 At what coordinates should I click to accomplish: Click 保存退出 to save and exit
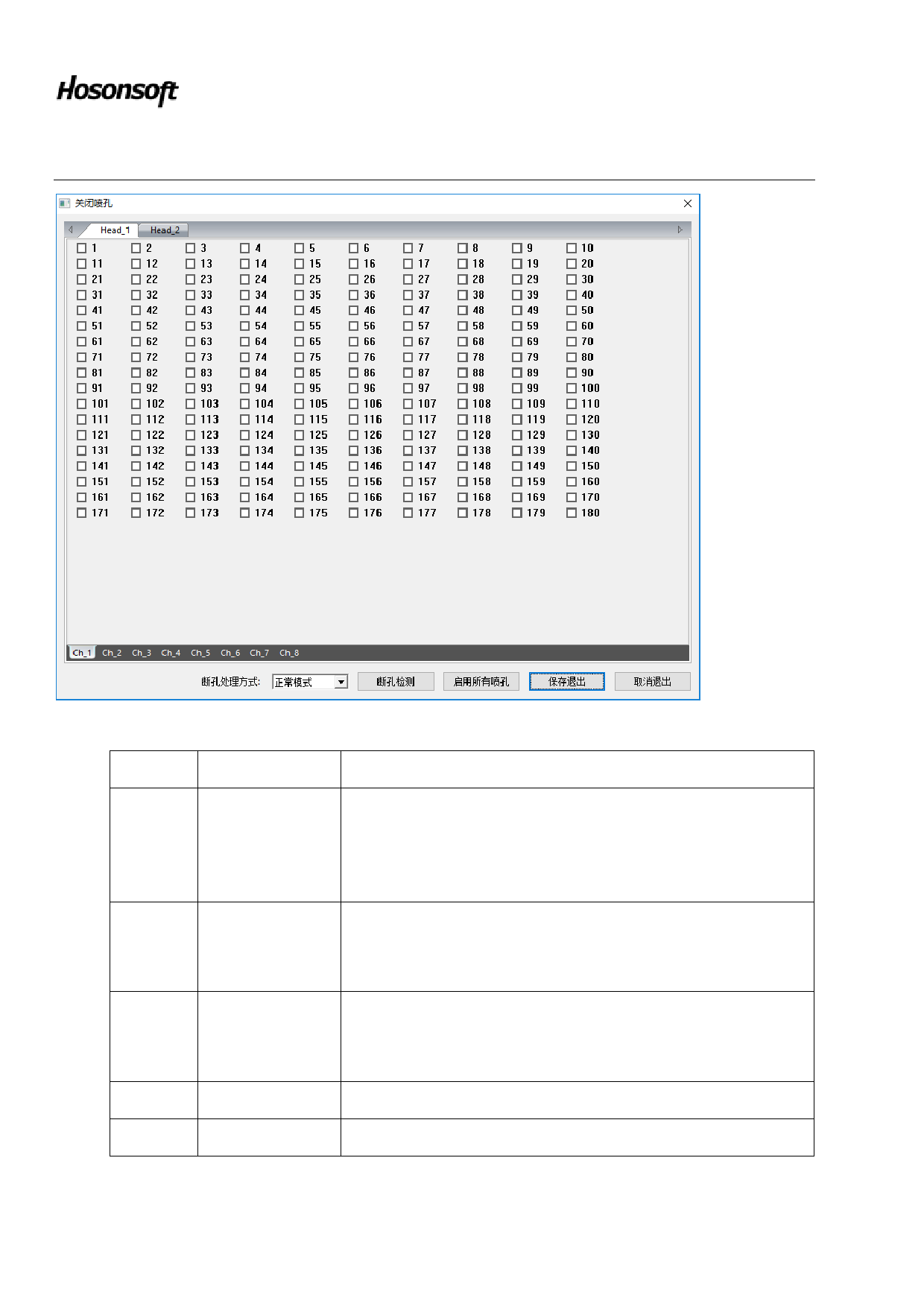tap(566, 682)
